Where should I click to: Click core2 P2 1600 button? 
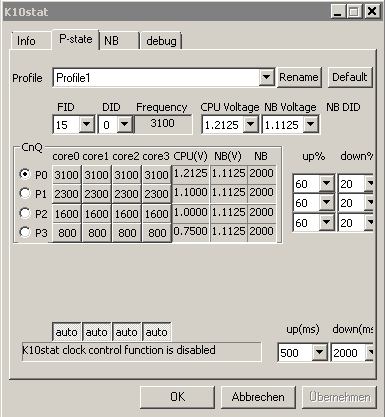click(127, 214)
